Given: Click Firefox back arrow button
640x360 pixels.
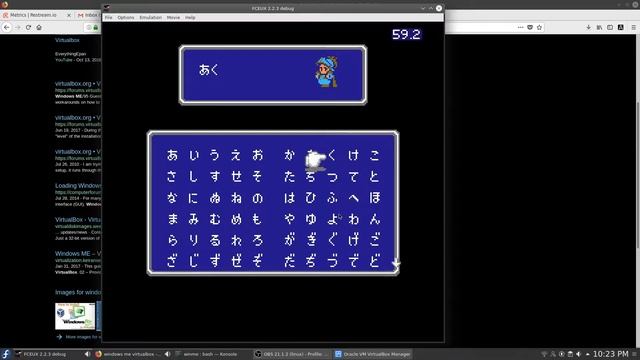Looking at the screenshot, I should click(x=7, y=27).
